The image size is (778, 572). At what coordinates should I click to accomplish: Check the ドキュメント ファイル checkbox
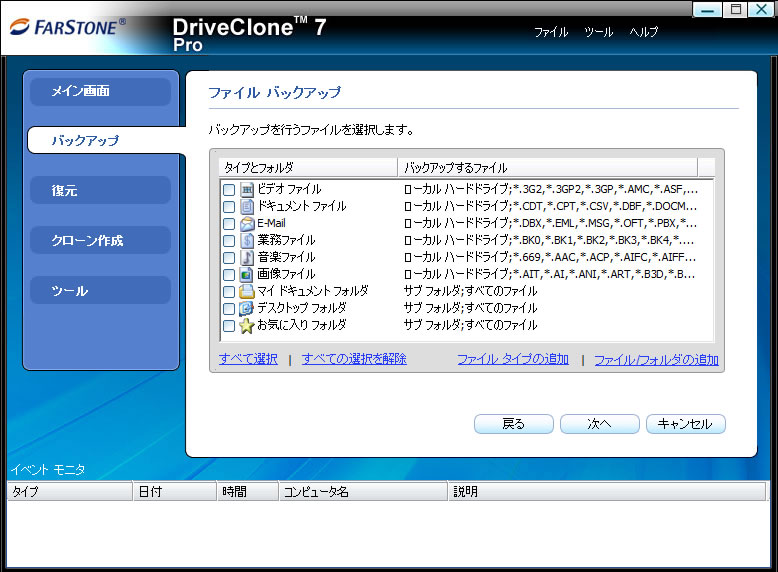[229, 207]
